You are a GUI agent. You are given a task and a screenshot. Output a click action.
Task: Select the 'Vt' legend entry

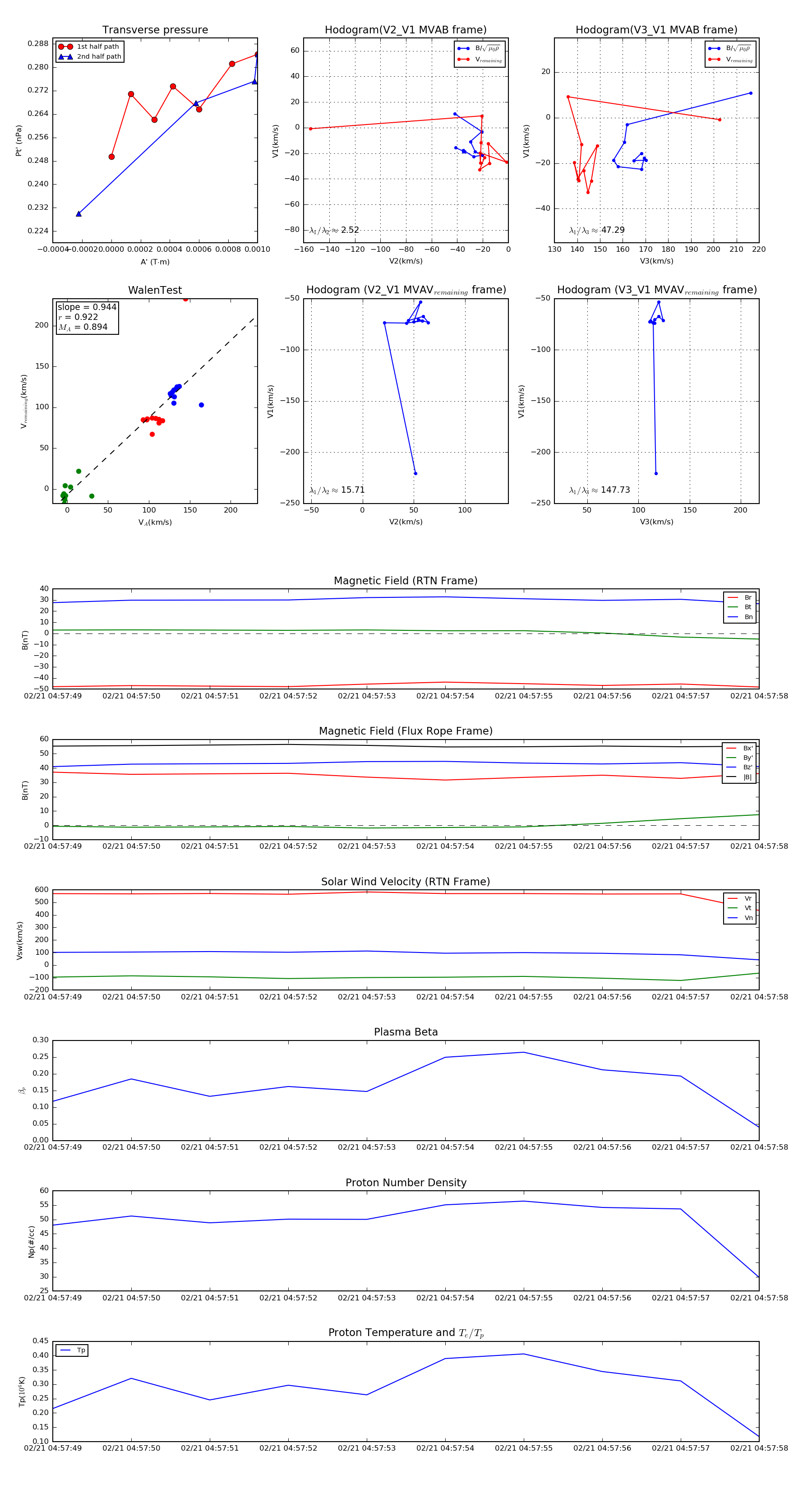[740, 908]
